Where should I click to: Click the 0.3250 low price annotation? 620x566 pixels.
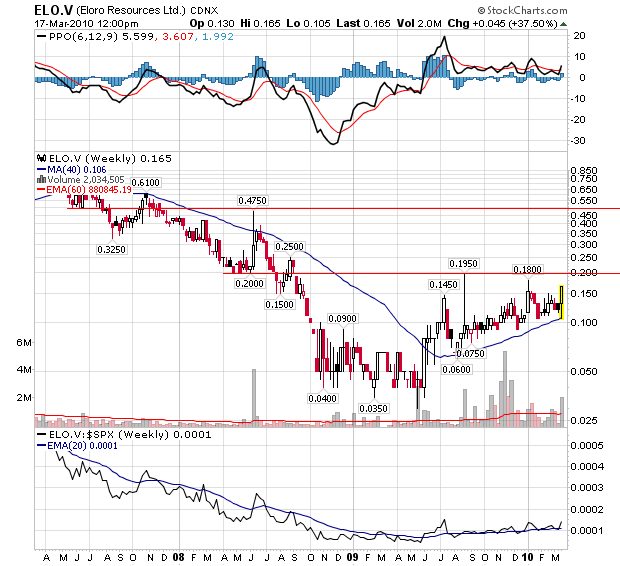coord(112,250)
